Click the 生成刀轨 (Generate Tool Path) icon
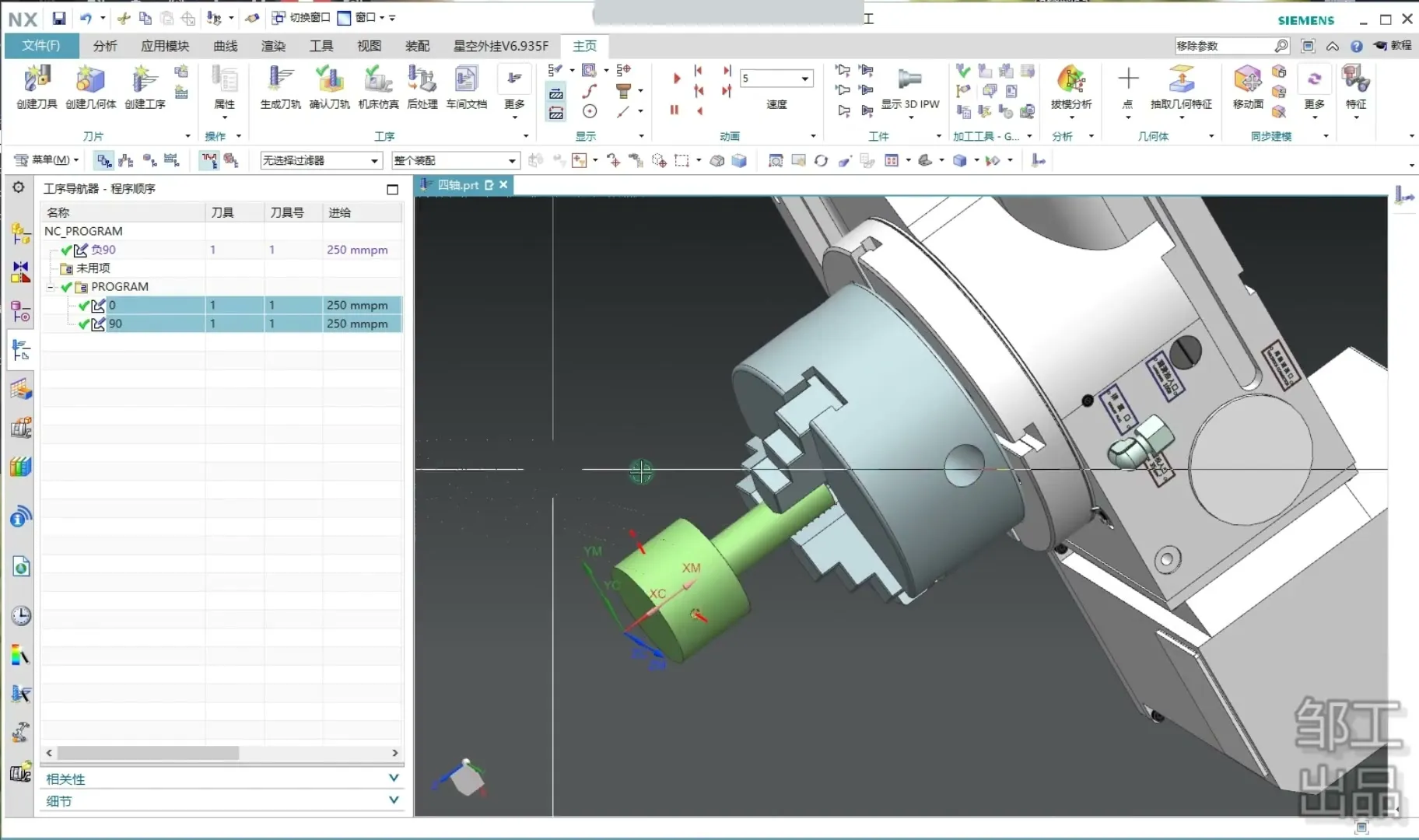The height and width of the screenshot is (840, 1419). (x=280, y=86)
